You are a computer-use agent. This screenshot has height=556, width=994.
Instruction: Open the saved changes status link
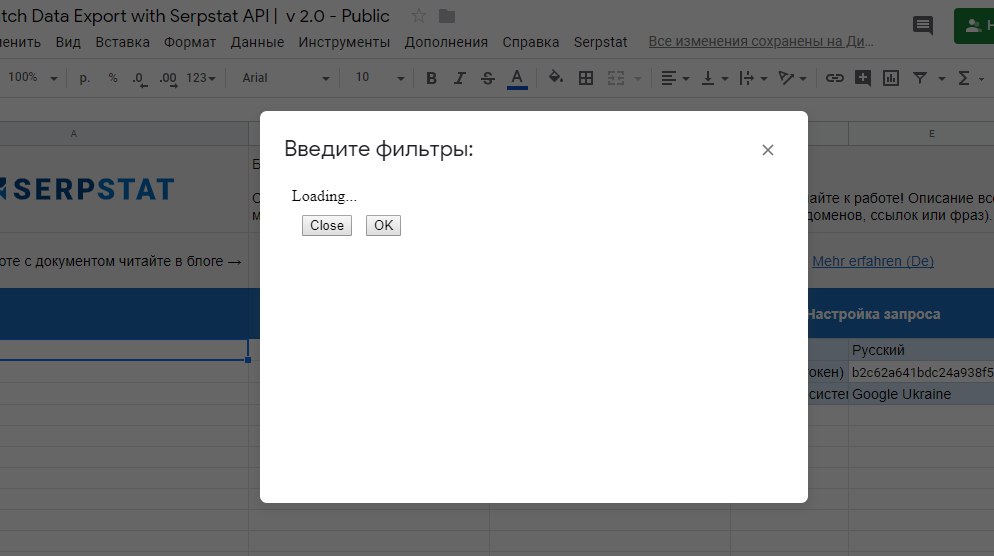(761, 41)
